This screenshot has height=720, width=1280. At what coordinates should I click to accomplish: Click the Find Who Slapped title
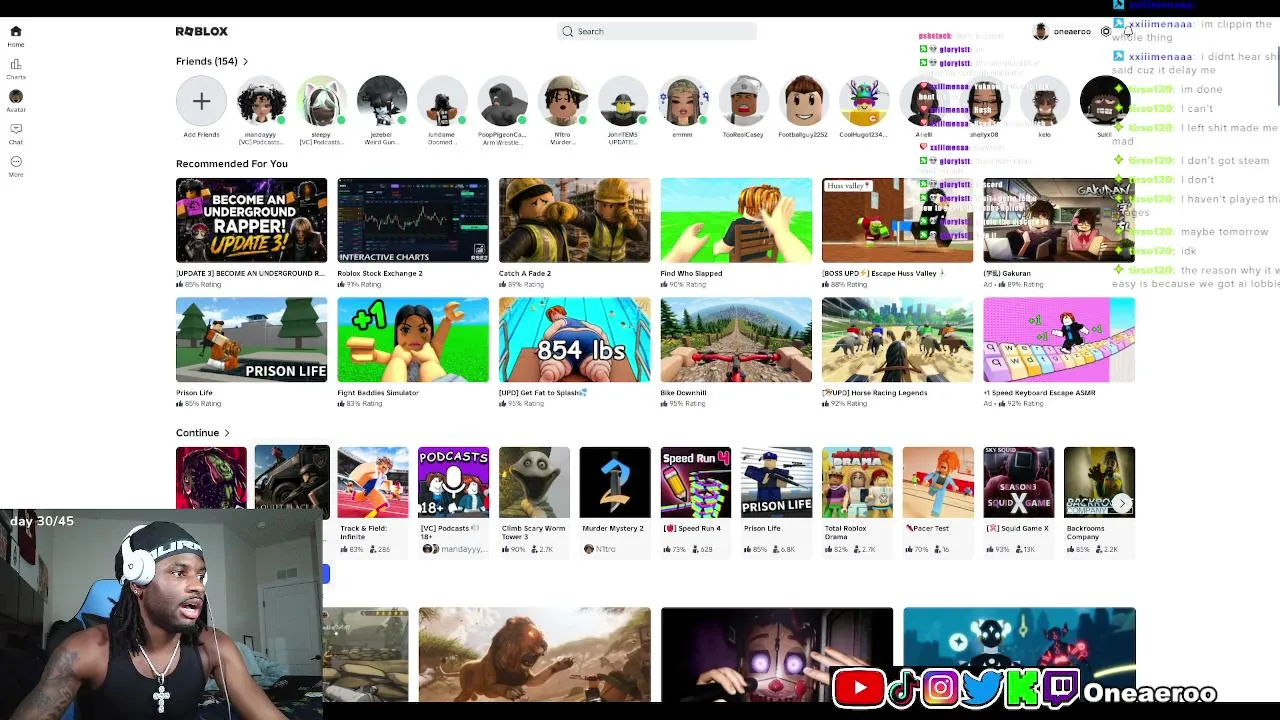pos(691,273)
